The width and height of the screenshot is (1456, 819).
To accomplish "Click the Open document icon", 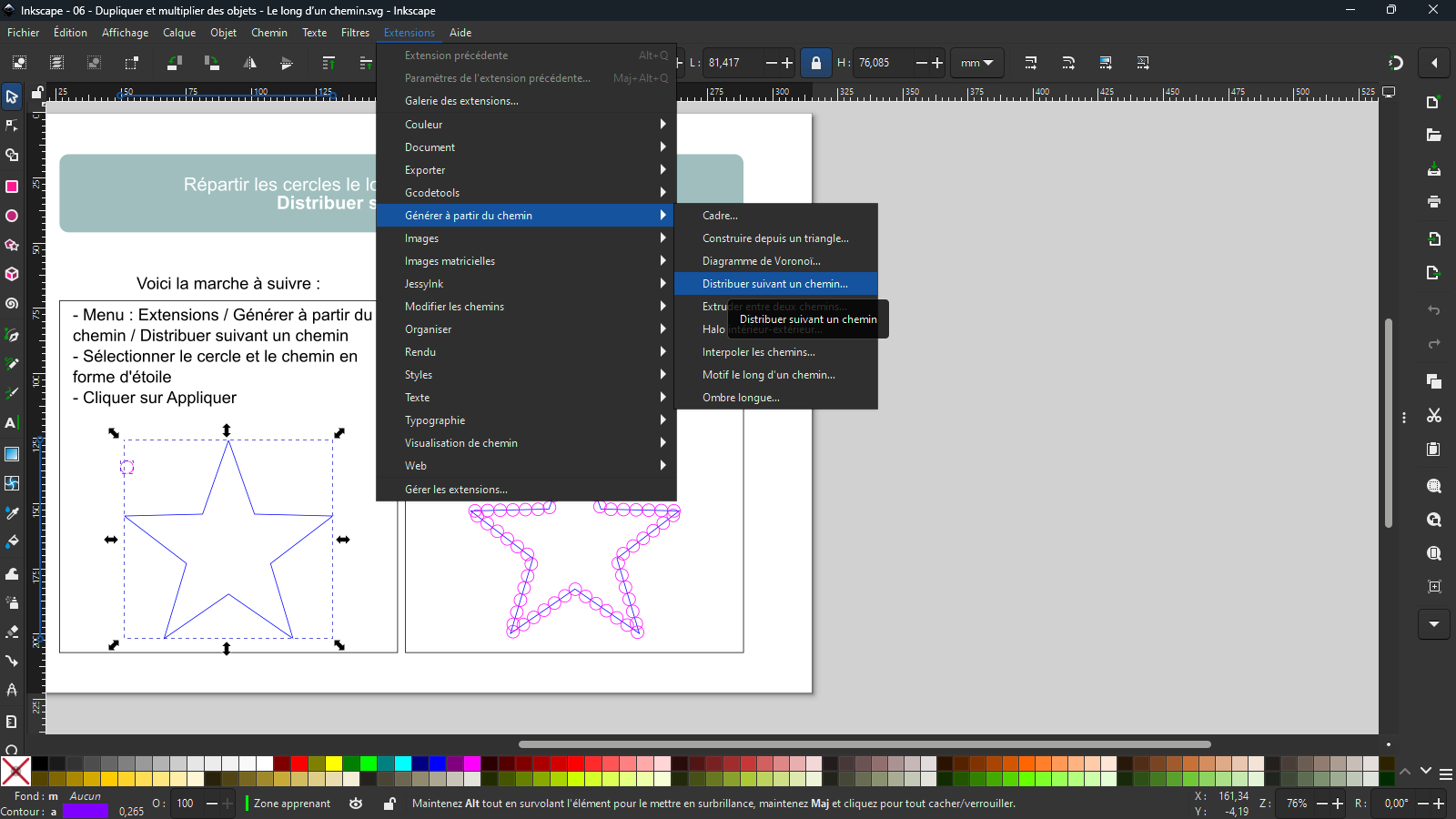I will point(1434,136).
